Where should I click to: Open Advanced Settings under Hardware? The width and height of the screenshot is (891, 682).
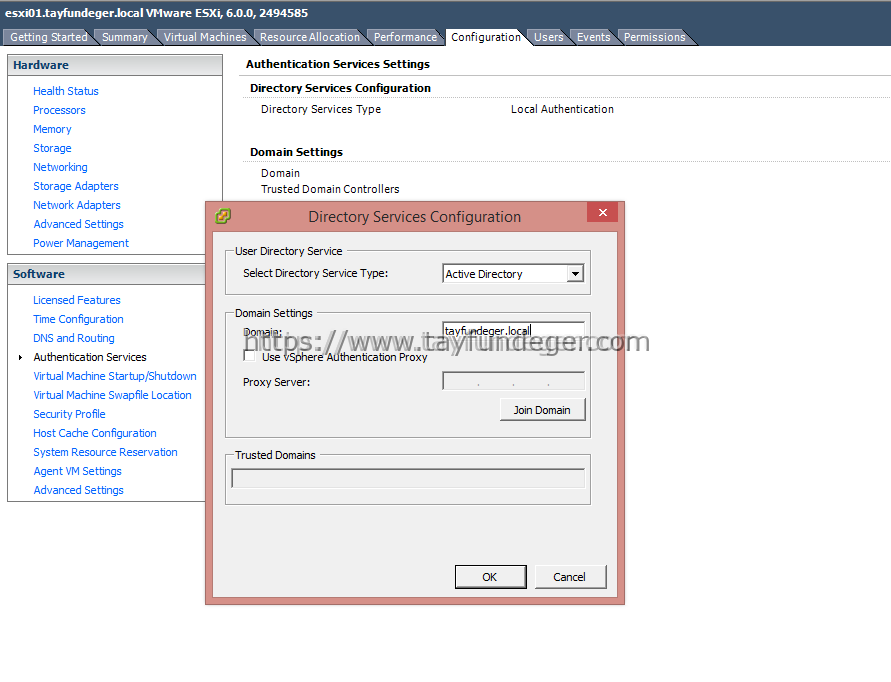(78, 224)
